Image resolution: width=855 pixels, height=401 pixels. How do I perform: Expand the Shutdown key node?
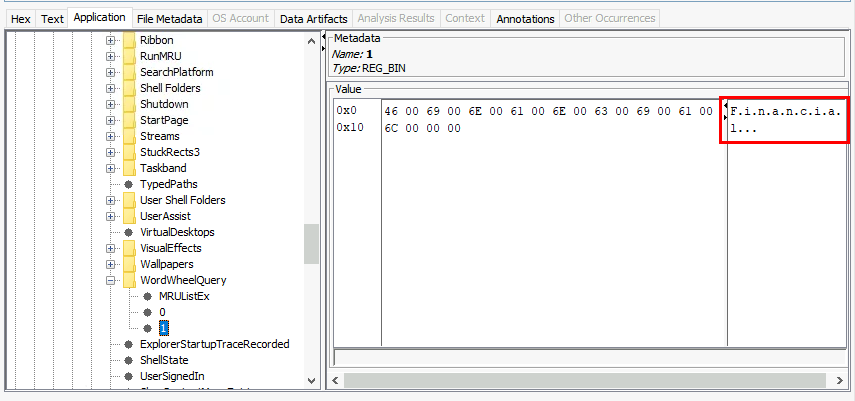(111, 104)
